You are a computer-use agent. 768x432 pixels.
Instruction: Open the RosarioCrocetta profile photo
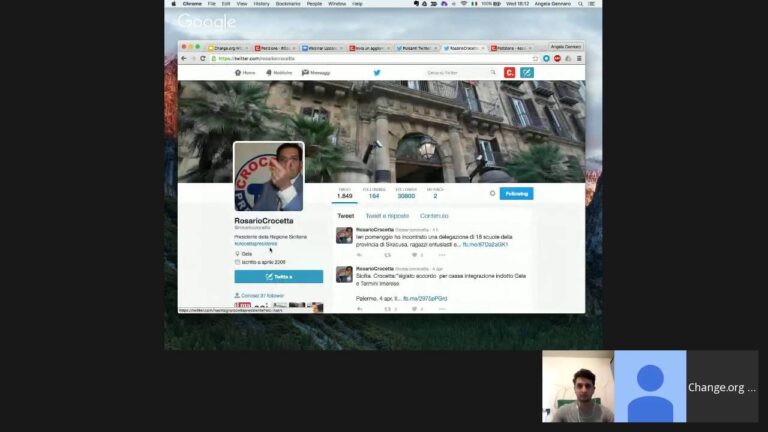click(x=268, y=176)
